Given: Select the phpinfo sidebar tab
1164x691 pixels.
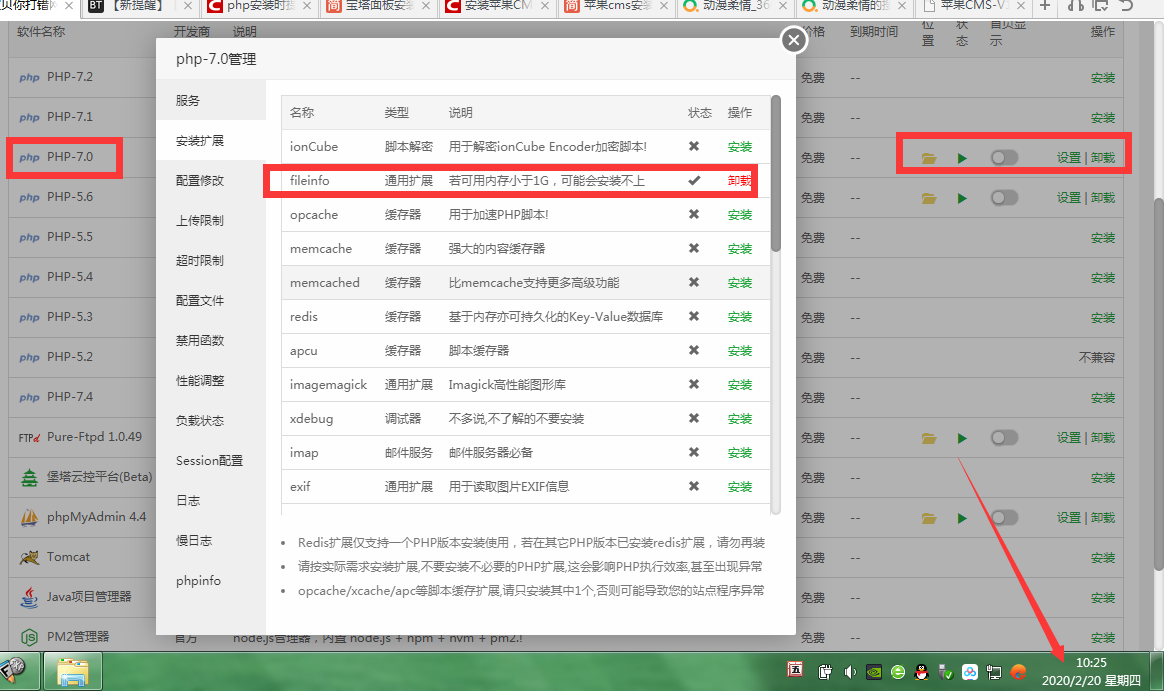Looking at the screenshot, I should point(198,581).
